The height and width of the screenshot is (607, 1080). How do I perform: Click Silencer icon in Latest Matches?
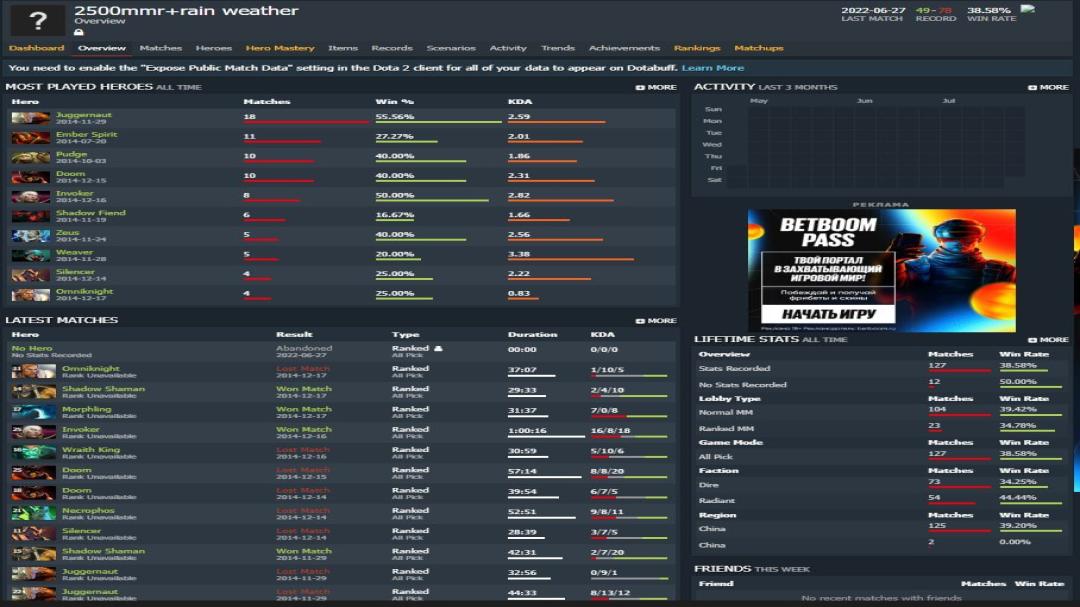pos(34,534)
